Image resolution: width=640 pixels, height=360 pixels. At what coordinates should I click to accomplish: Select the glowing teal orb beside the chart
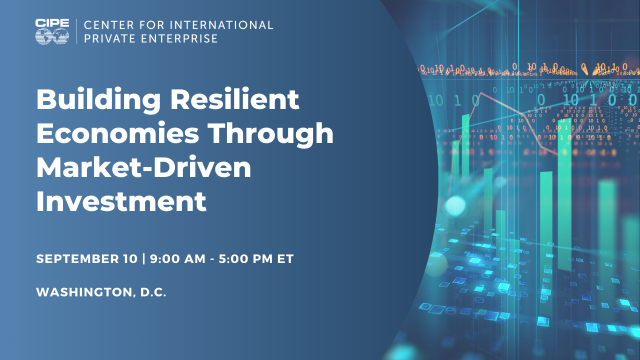coord(454,205)
